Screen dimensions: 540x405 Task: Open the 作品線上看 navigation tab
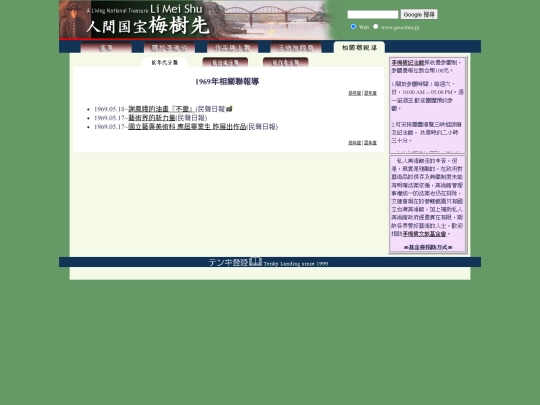pos(232,47)
